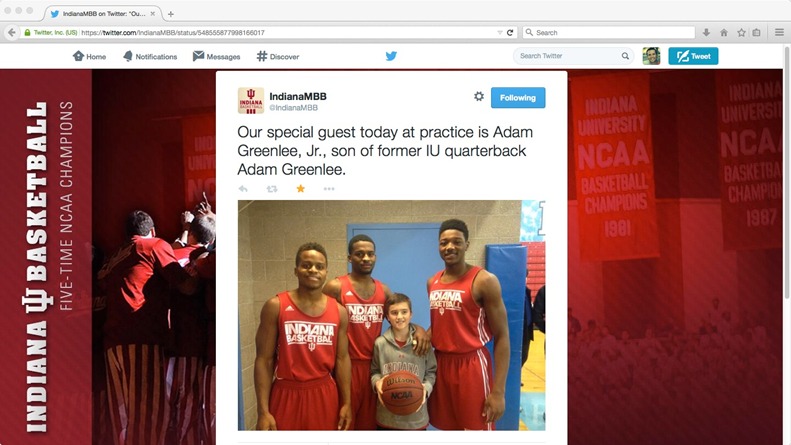Open the gear menu next to Following
Screen dimensions: 791x445
point(479,96)
